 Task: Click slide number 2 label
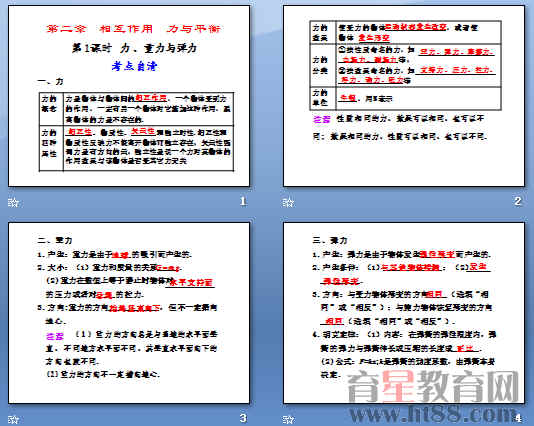pyautogui.click(x=518, y=202)
